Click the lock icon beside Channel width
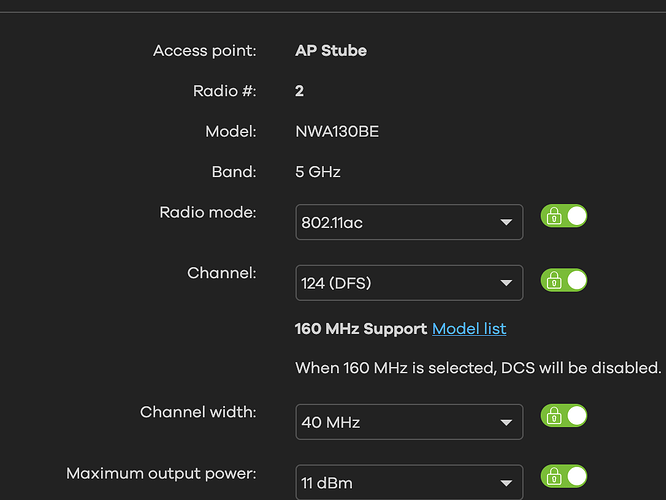 (x=552, y=416)
